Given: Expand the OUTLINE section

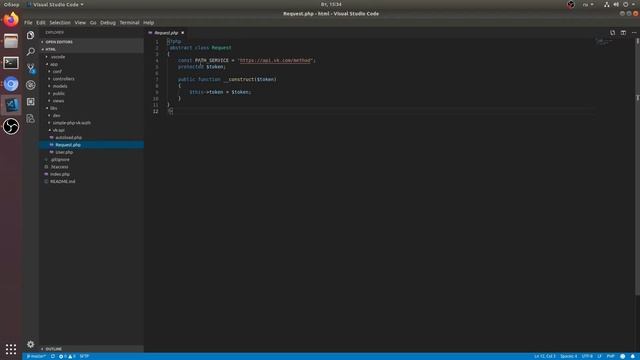Looking at the screenshot, I should tap(91, 349).
